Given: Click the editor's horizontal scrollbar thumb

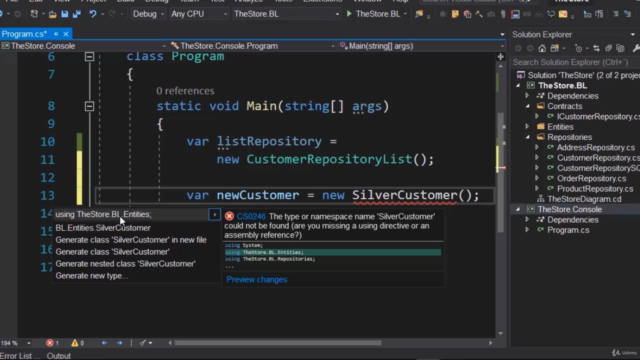Looking at the screenshot, I should click(278, 343).
